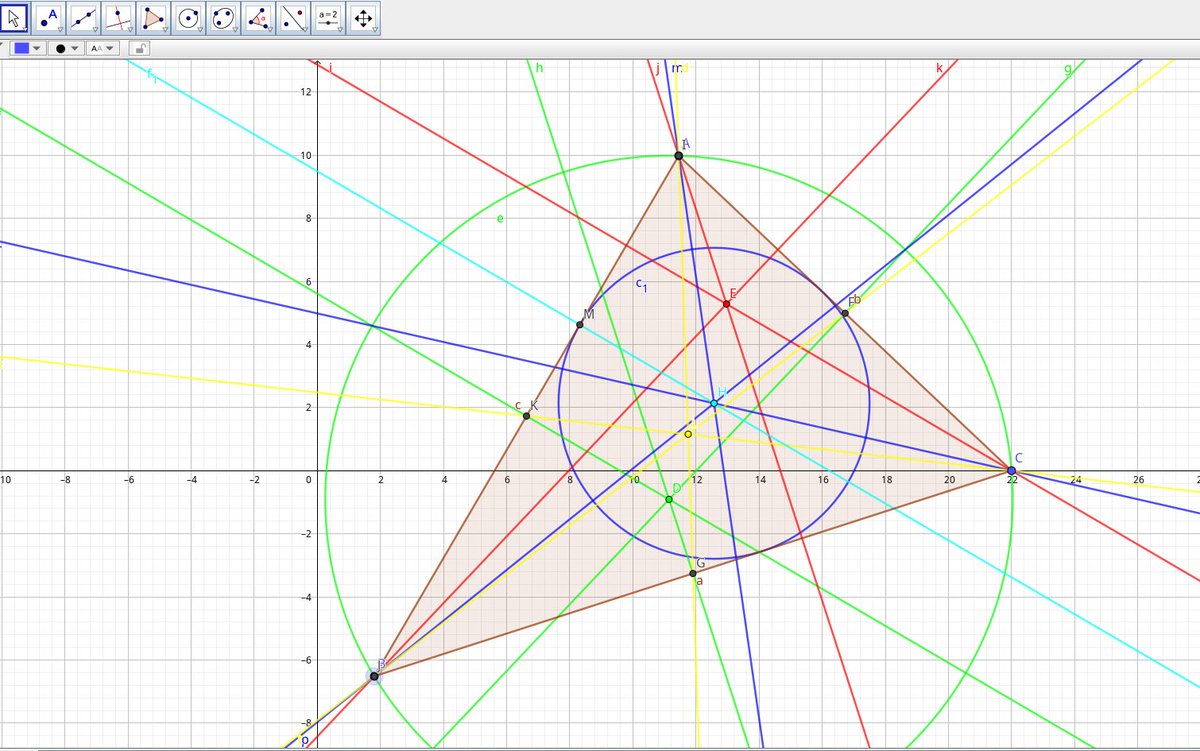Select vertex point A of the triangle
This screenshot has width=1200, height=751.
(x=679, y=155)
